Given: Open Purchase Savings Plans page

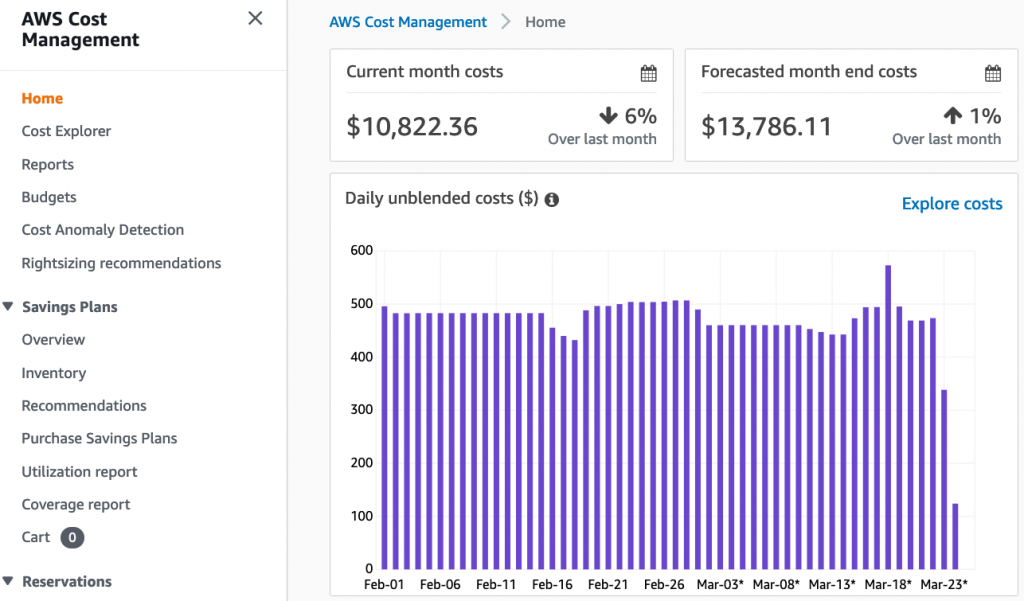Looking at the screenshot, I should [x=99, y=438].
